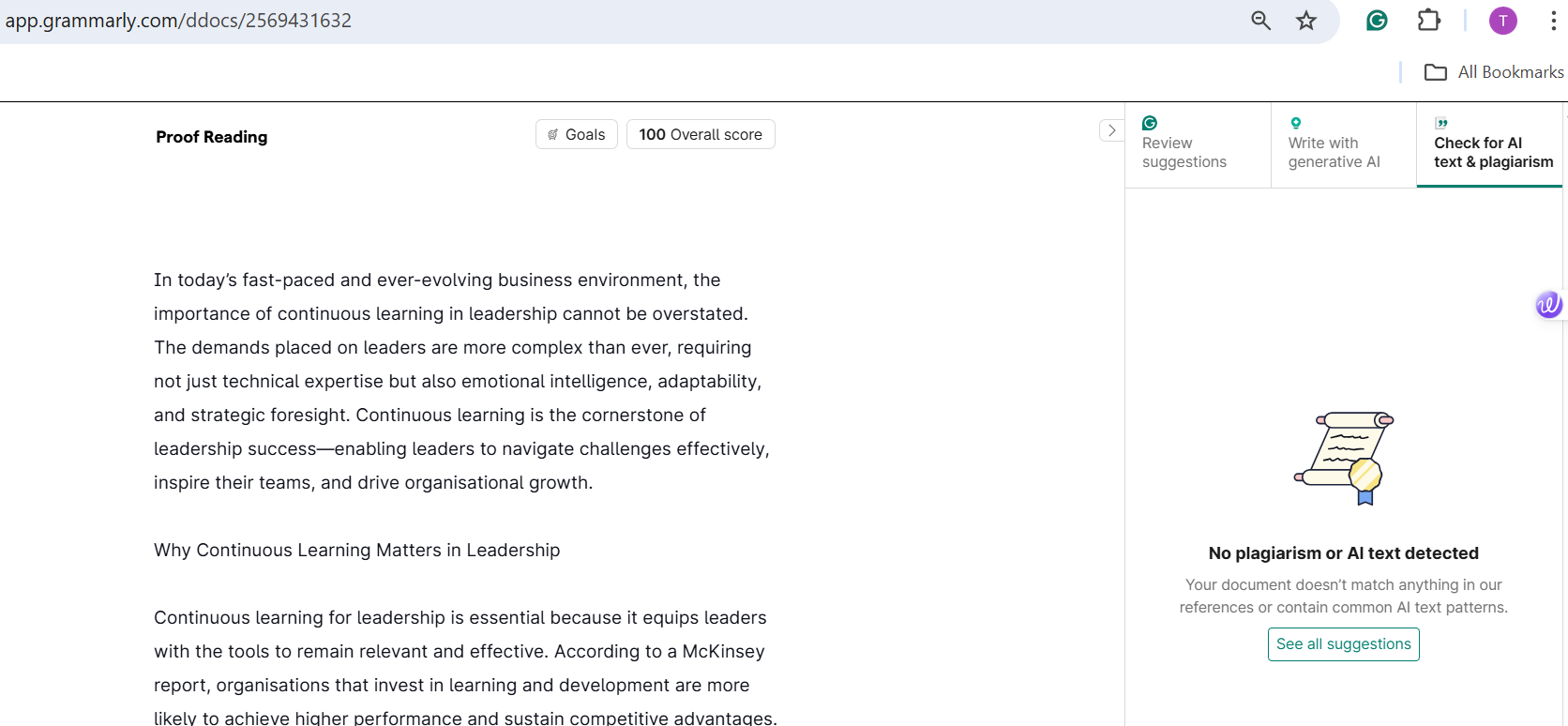Click the 'Why Continuous Learning Matters' heading
1568x726 pixels.
(x=357, y=551)
